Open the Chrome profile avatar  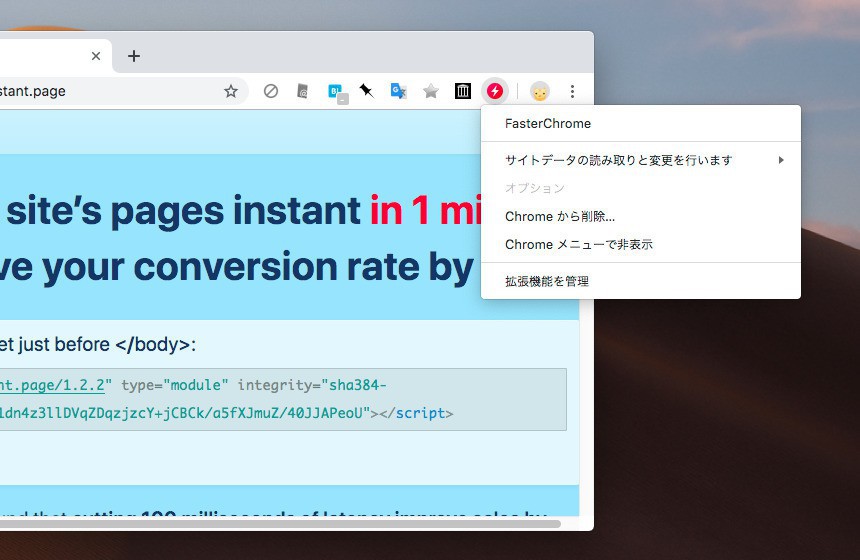tap(540, 92)
